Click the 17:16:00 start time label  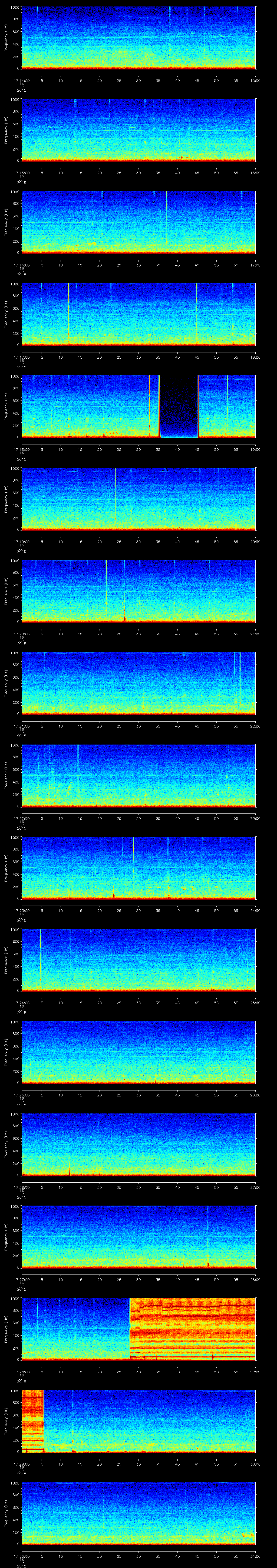(21, 265)
